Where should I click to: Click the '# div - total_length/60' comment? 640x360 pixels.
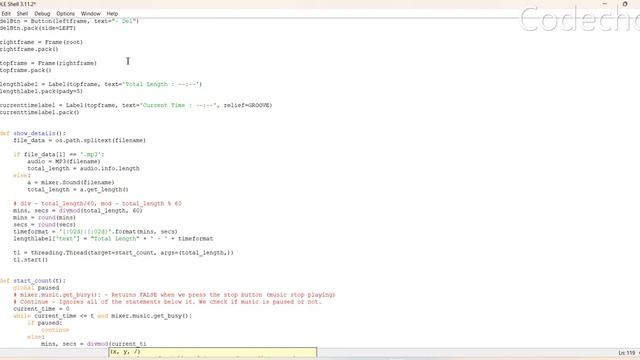pyautogui.click(x=97, y=203)
